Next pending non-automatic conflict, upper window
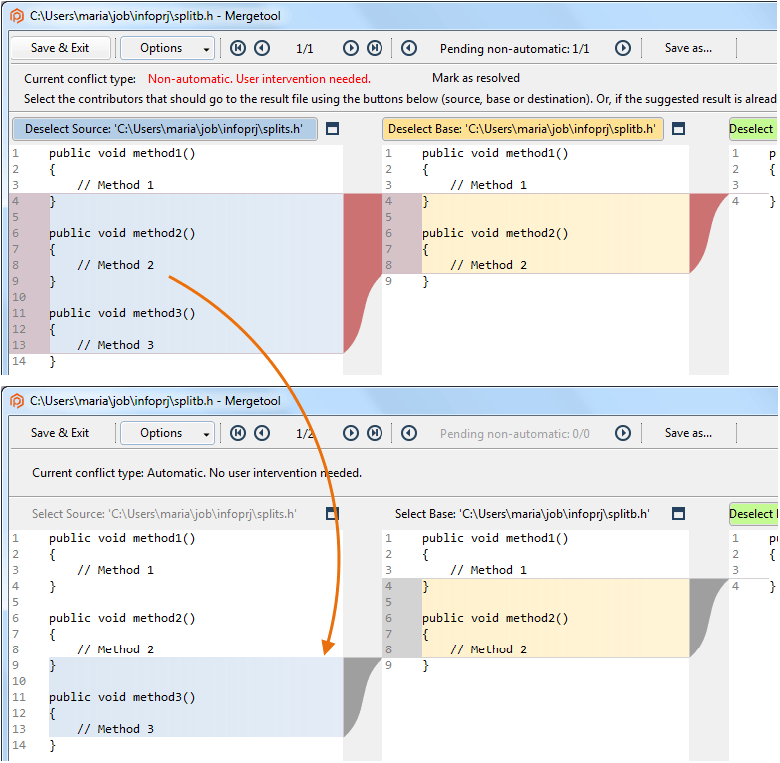 [623, 48]
